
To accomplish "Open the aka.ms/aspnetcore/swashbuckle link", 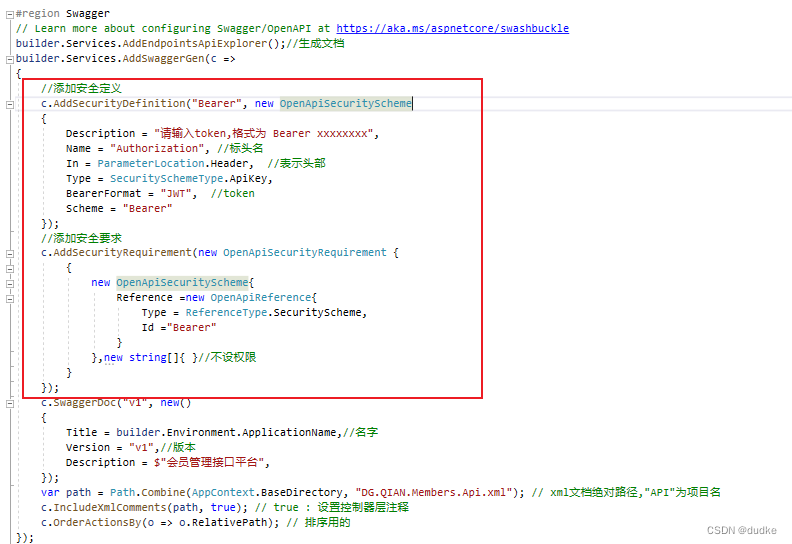I will coord(453,28).
